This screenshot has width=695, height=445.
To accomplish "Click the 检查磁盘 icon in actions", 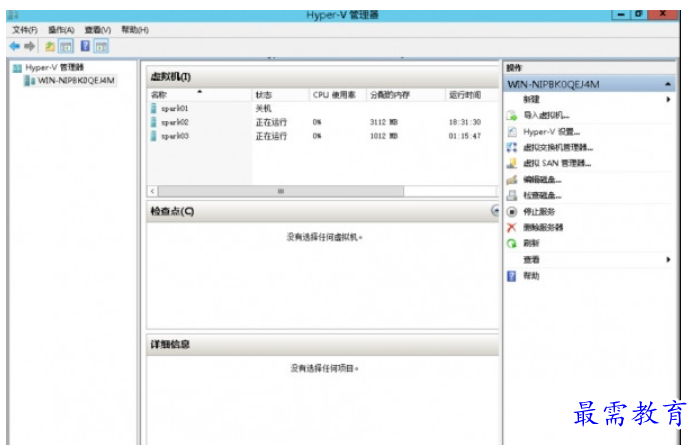I will point(512,195).
